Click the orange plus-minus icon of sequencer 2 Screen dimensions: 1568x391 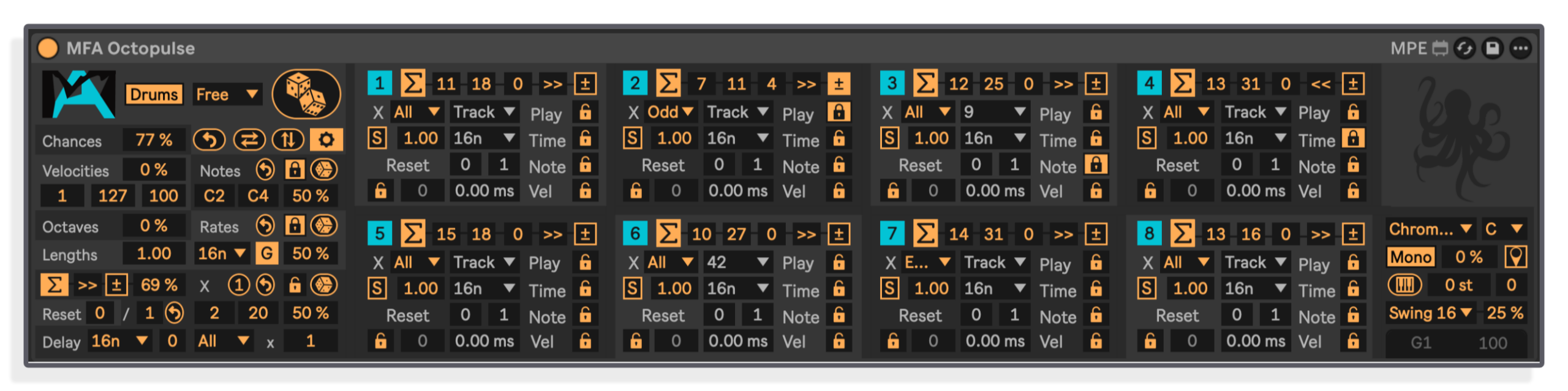tap(839, 83)
